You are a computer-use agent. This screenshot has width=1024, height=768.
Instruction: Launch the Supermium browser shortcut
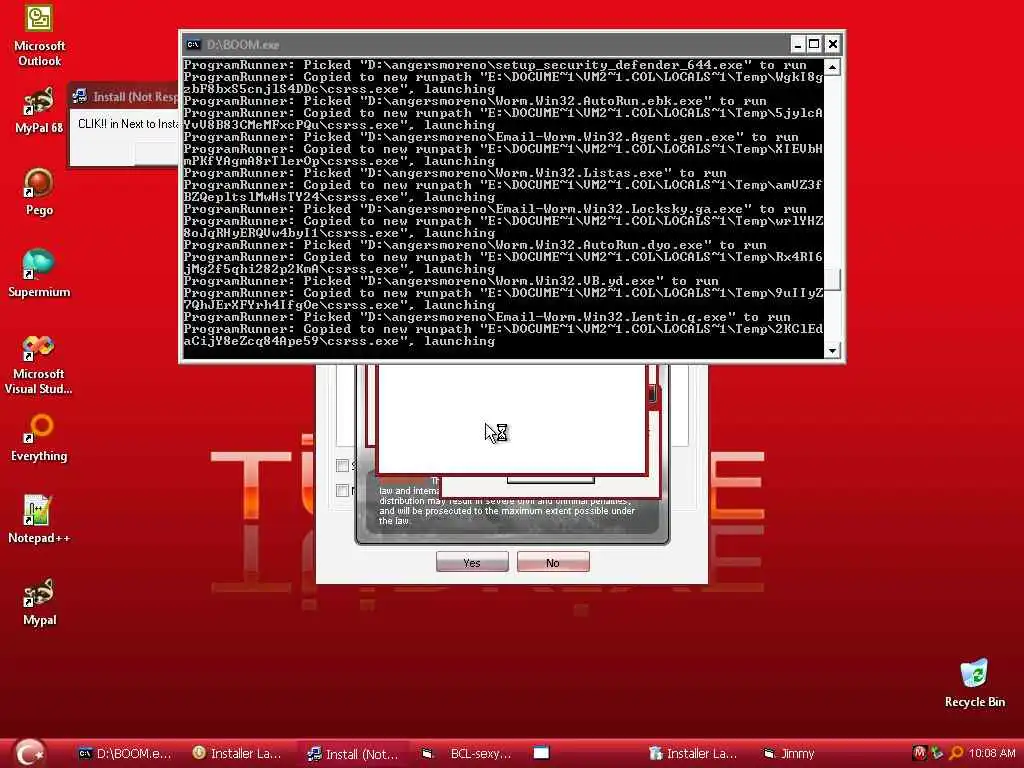click(x=39, y=274)
